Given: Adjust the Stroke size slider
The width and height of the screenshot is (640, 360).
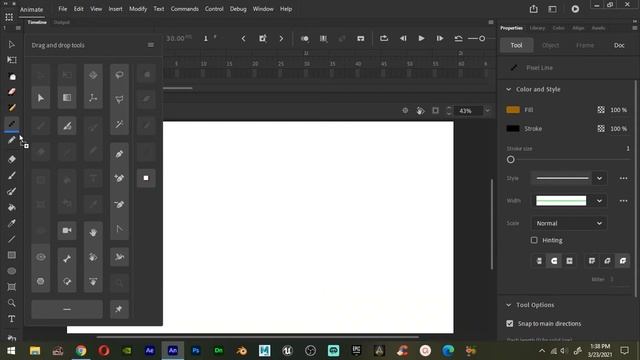Looking at the screenshot, I should point(511,160).
